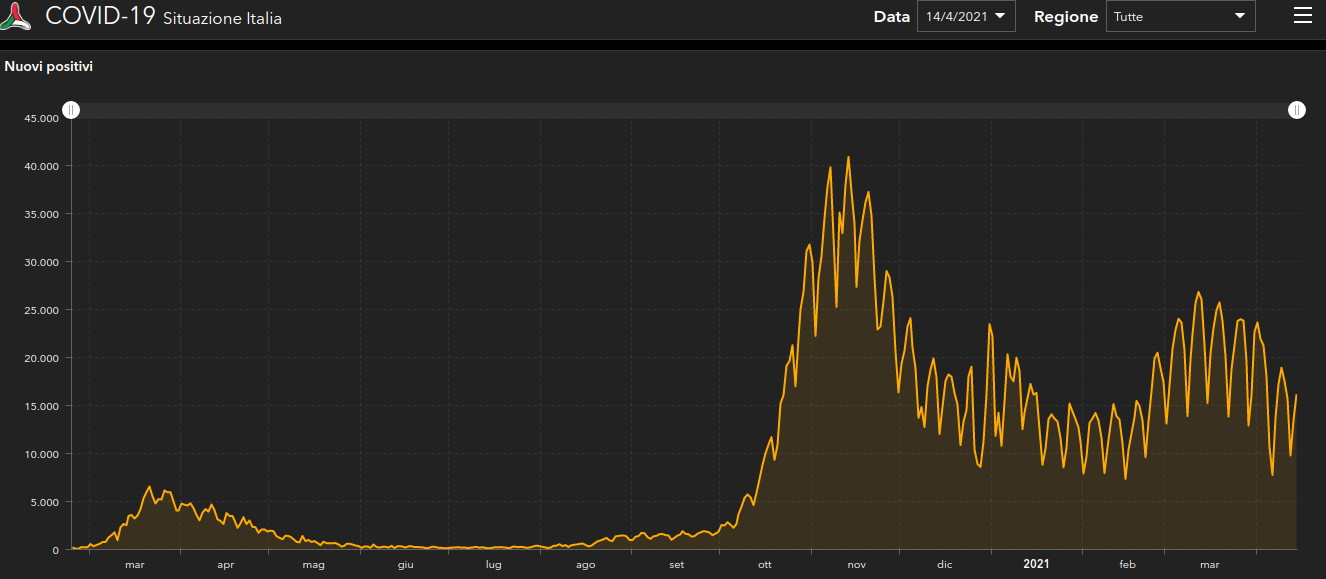Open the Regione dropdown showing Tutte
Image resolution: width=1326 pixels, height=579 pixels.
[x=1180, y=16]
